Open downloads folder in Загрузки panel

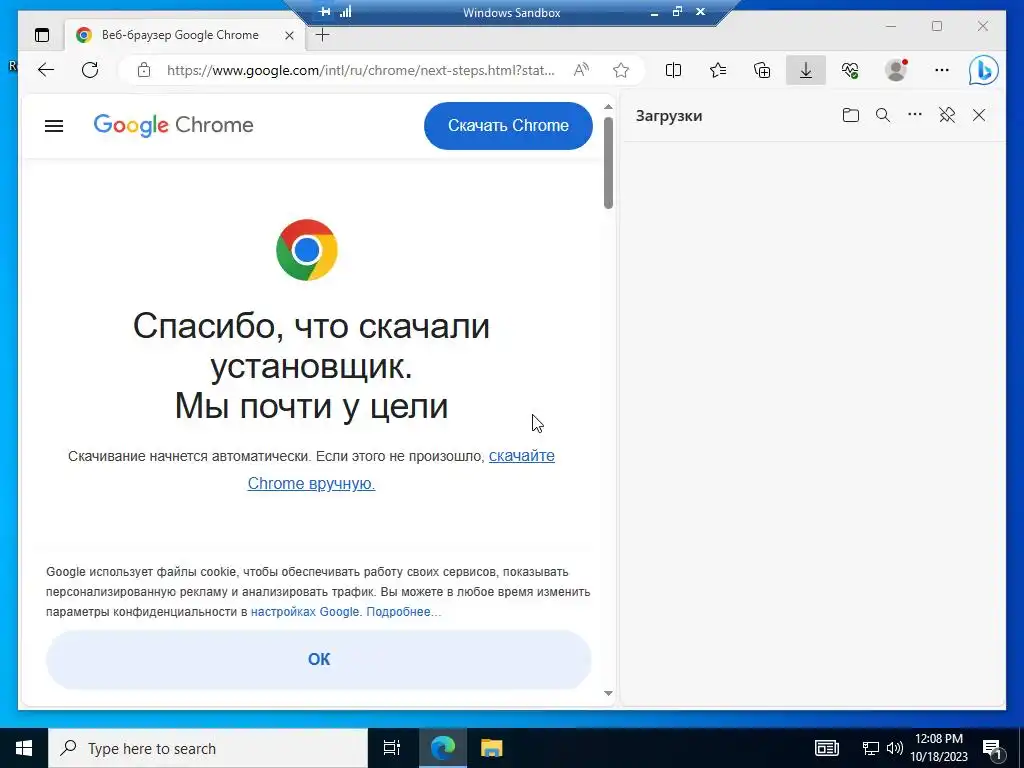(x=850, y=116)
